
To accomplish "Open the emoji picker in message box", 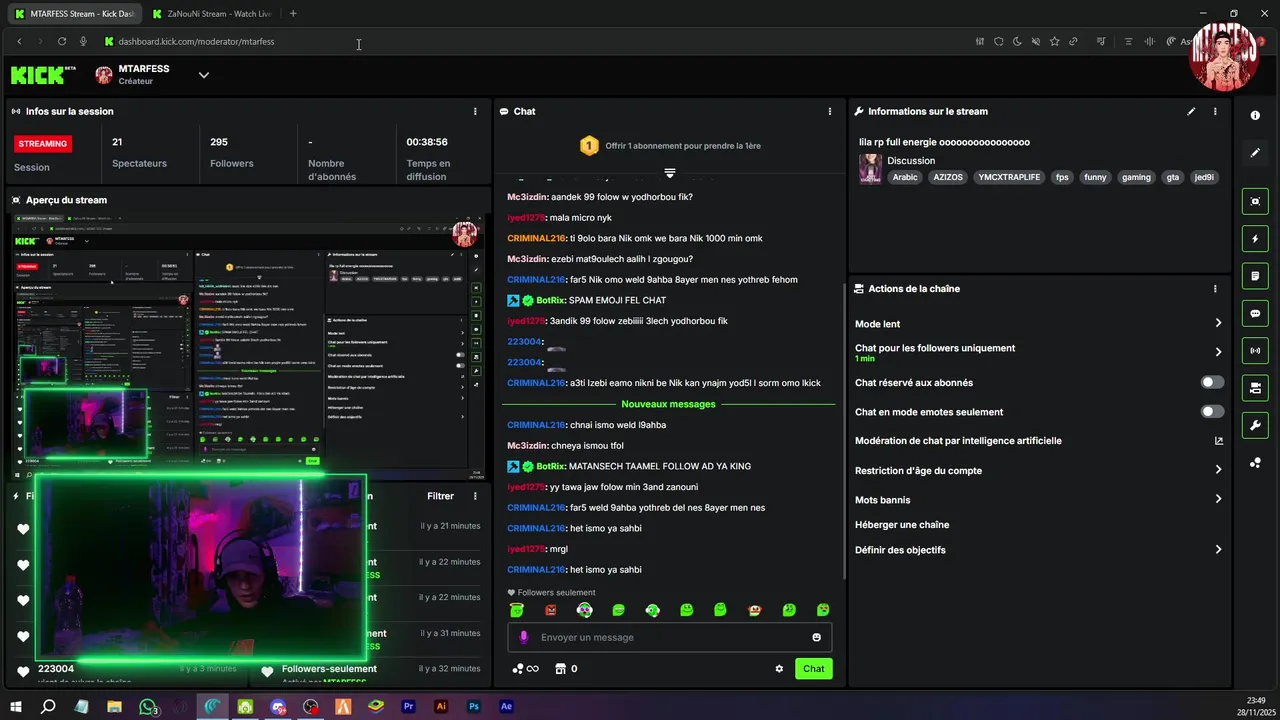I will click(x=816, y=637).
